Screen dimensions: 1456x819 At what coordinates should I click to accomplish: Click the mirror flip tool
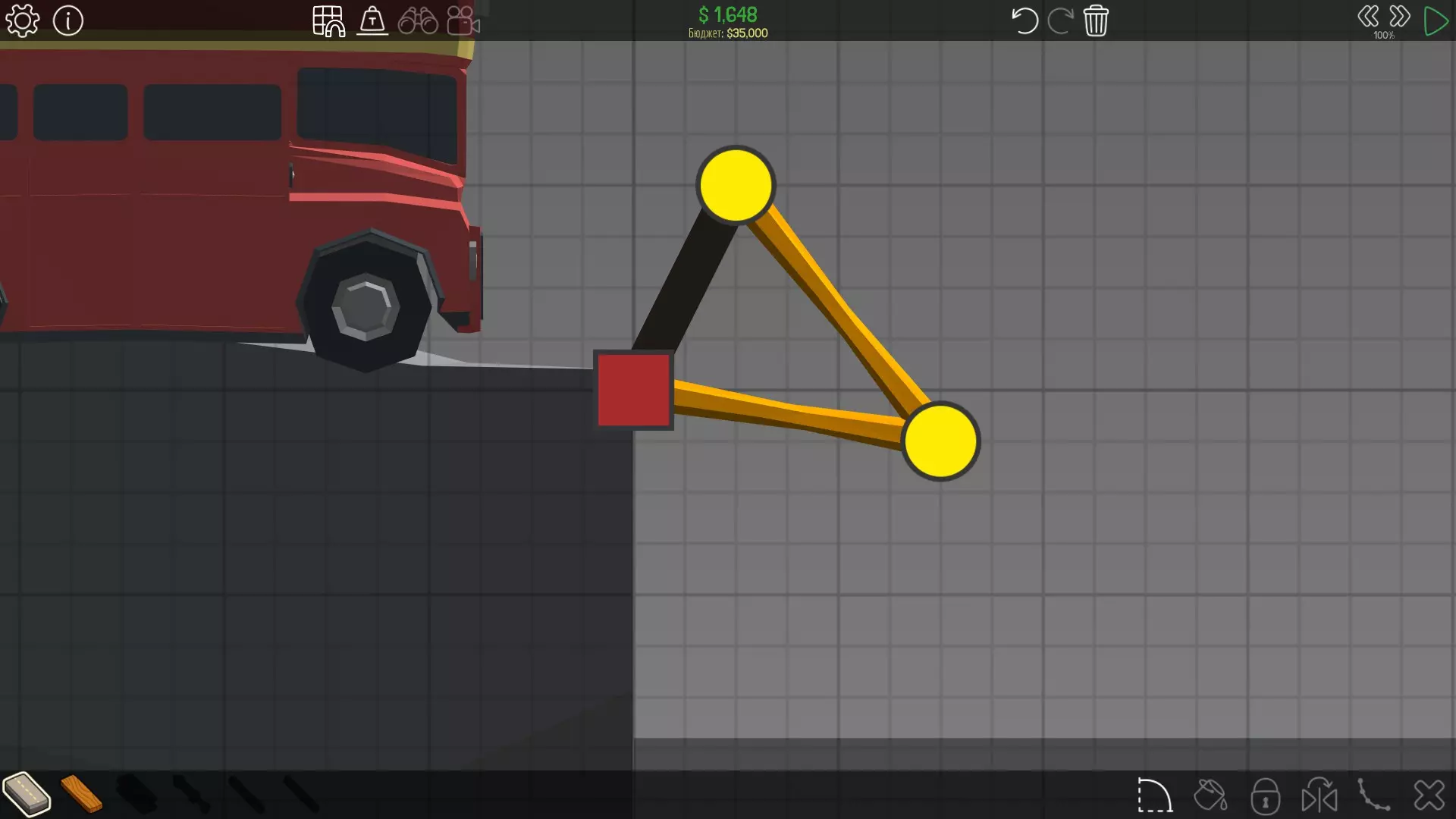coord(1319,796)
